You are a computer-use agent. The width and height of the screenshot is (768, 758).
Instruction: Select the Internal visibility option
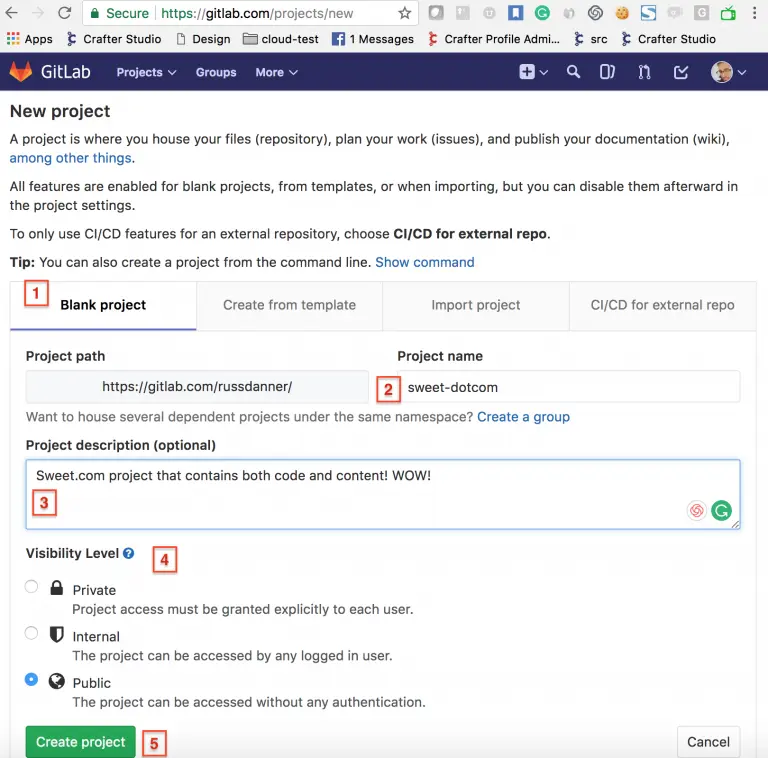[x=32, y=633]
